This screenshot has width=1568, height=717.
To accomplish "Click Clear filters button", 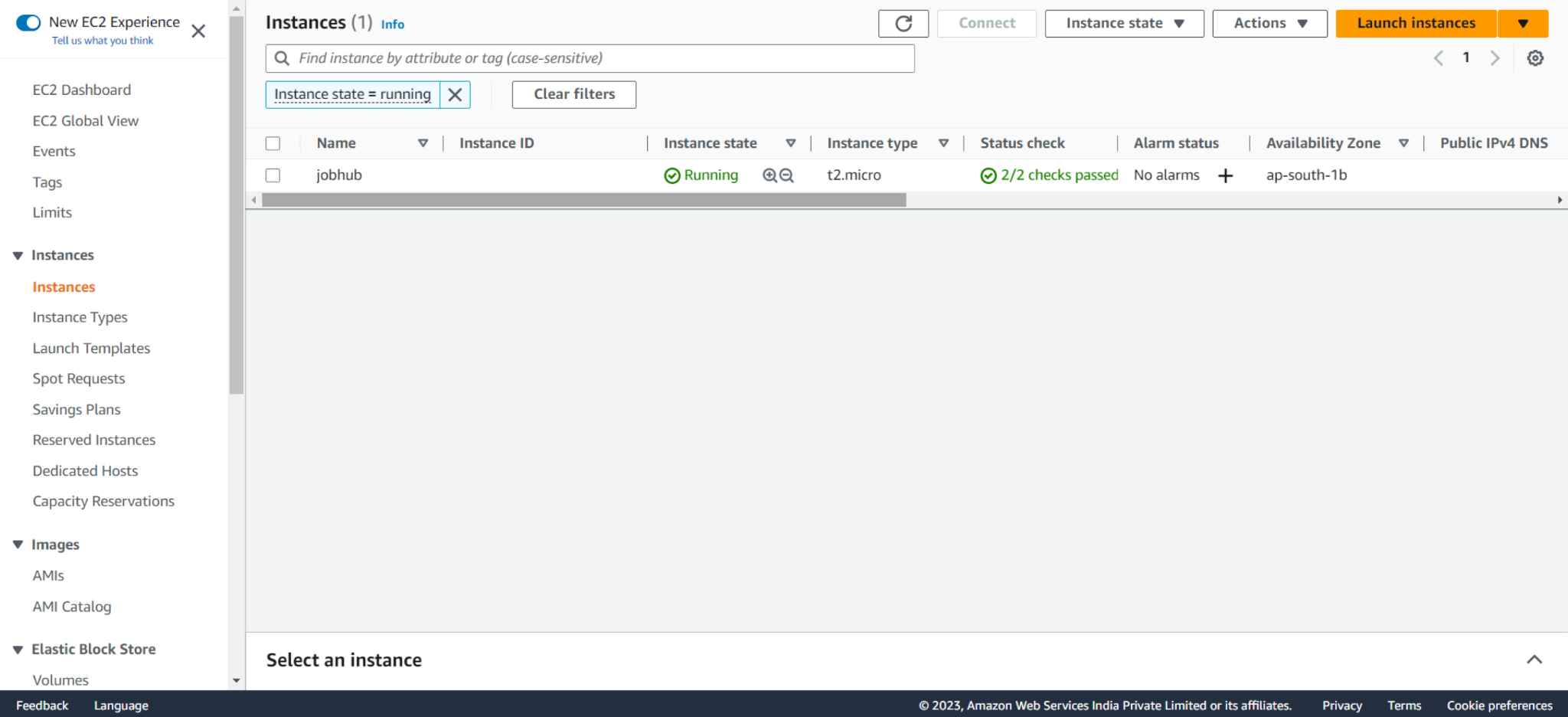I will 574,94.
